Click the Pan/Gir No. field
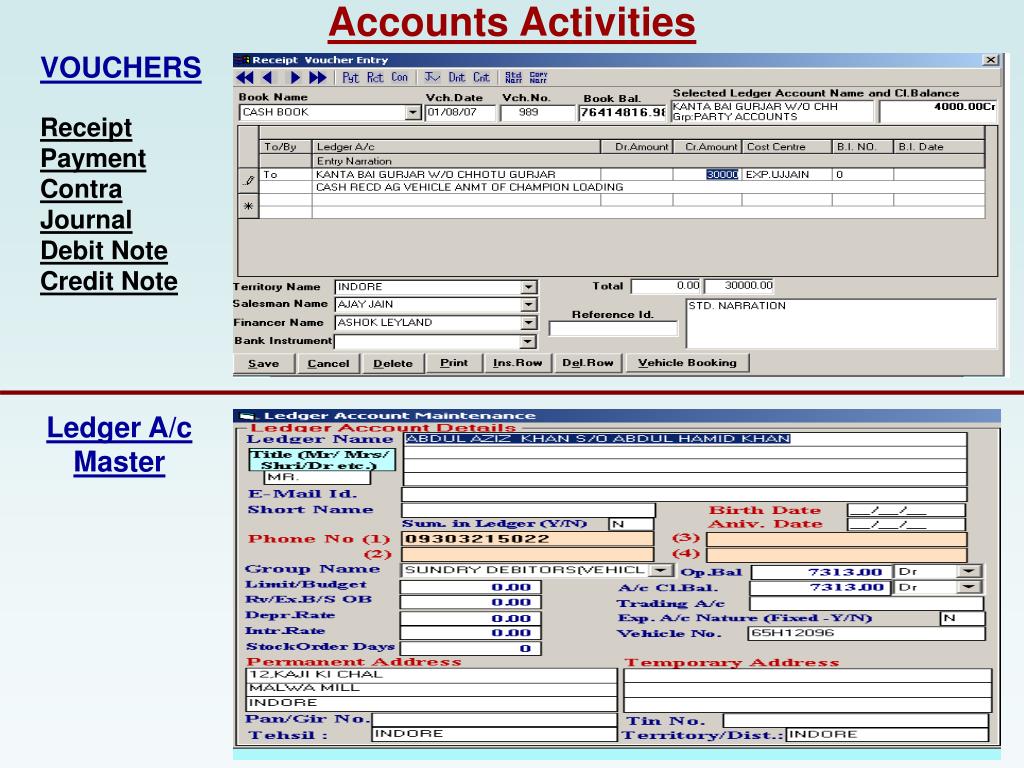 point(494,720)
